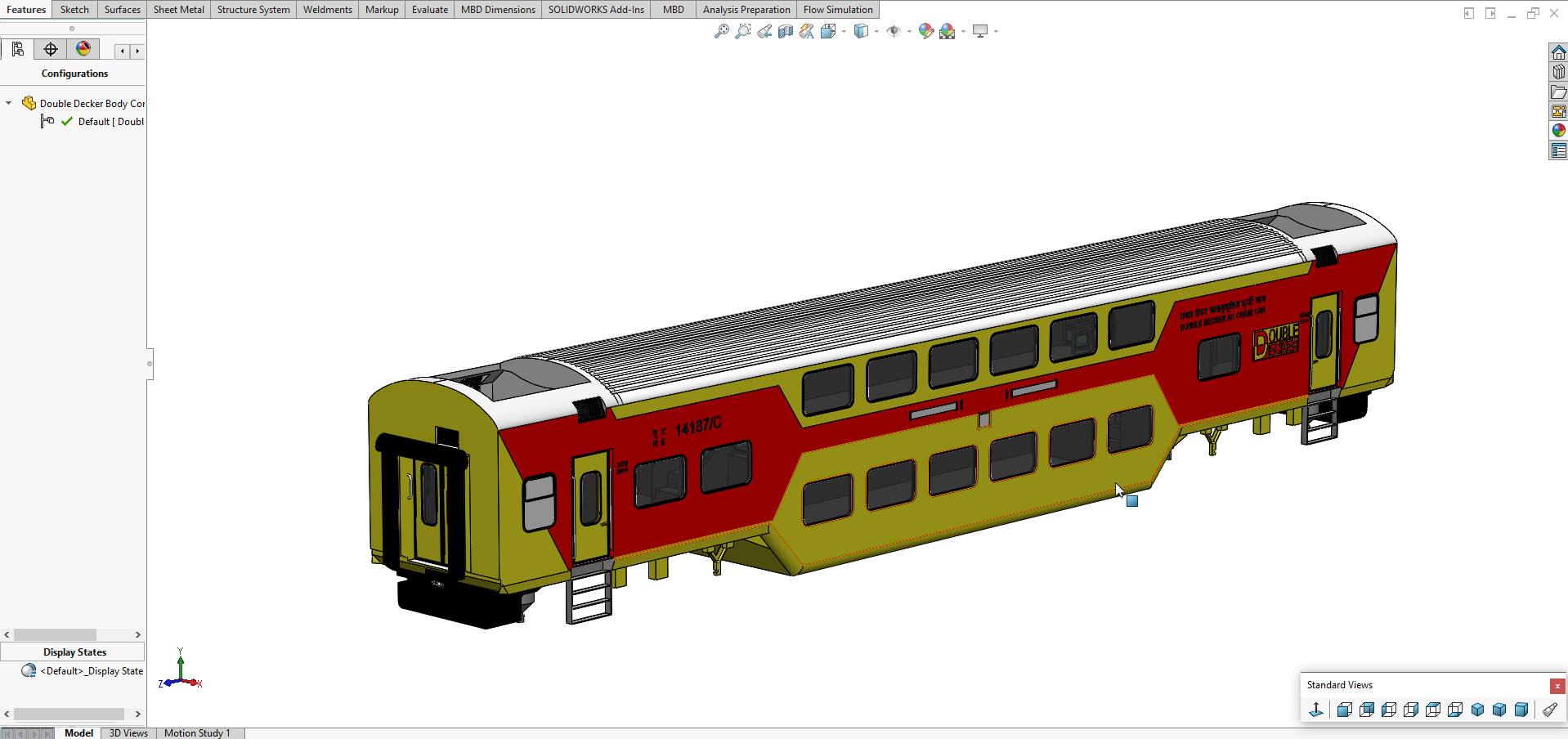Switch to Front view in Standard Views
The image size is (1568, 739).
[1344, 710]
